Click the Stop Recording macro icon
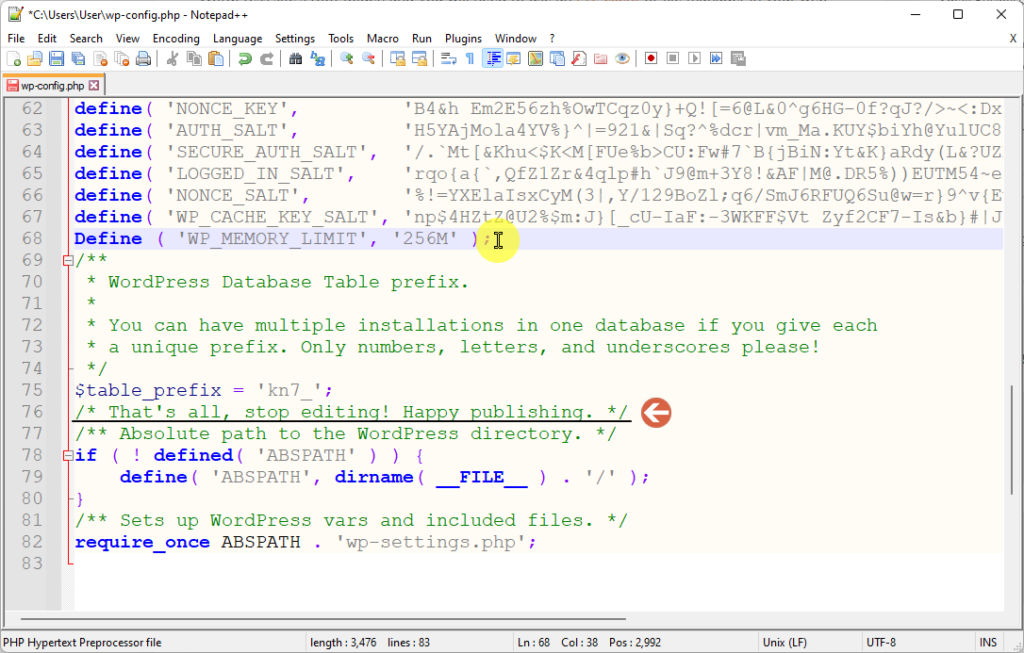Image resolution: width=1024 pixels, height=653 pixels. tap(673, 59)
